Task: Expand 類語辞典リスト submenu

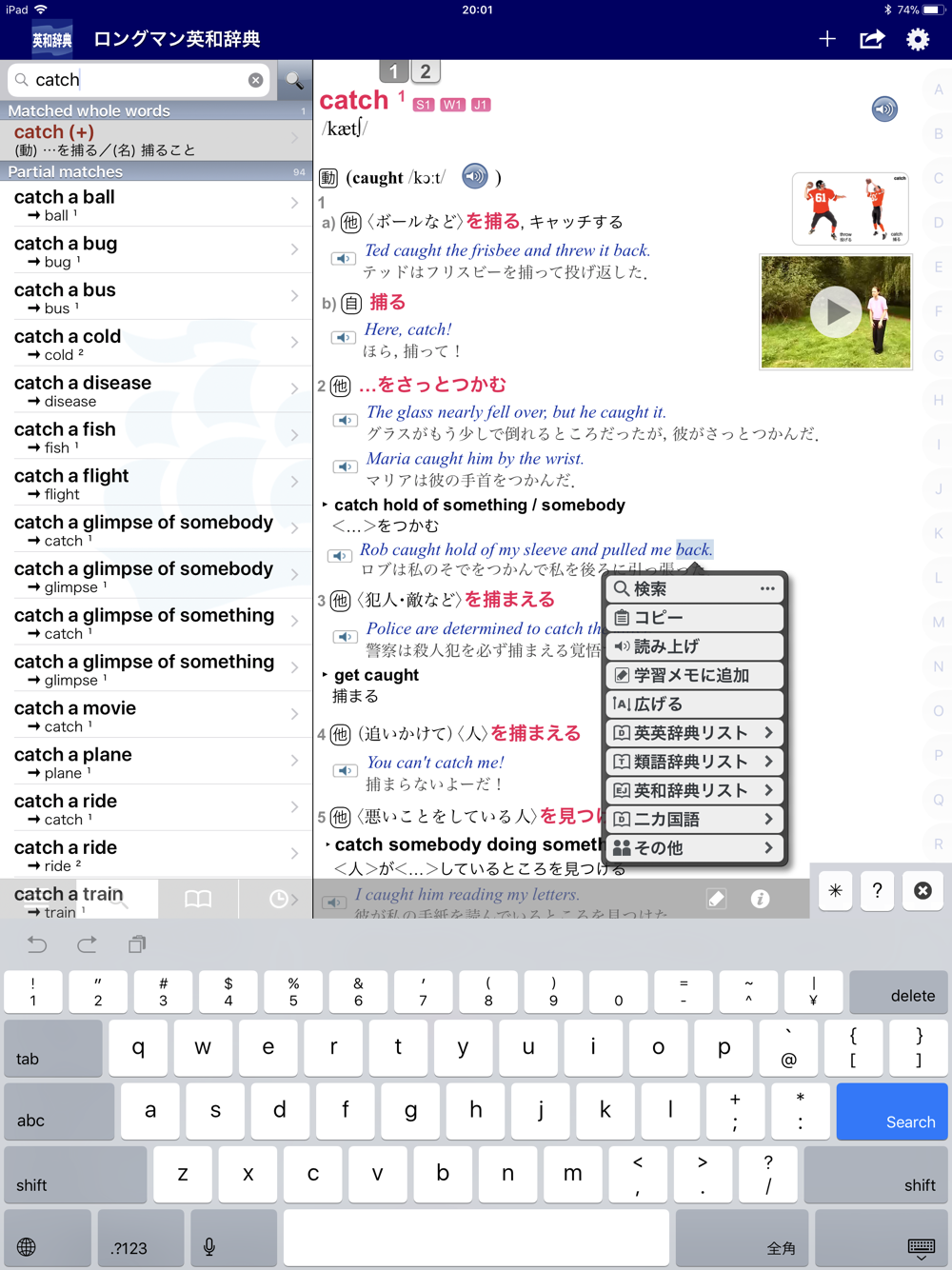Action: coord(695,762)
